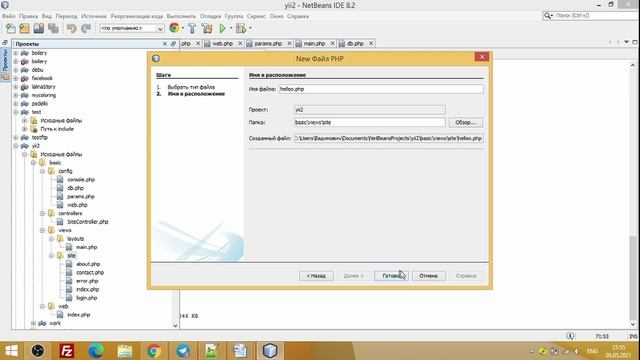The width and height of the screenshot is (640, 360).
Task: Click the Отмена button in the dialog
Action: 429,276
